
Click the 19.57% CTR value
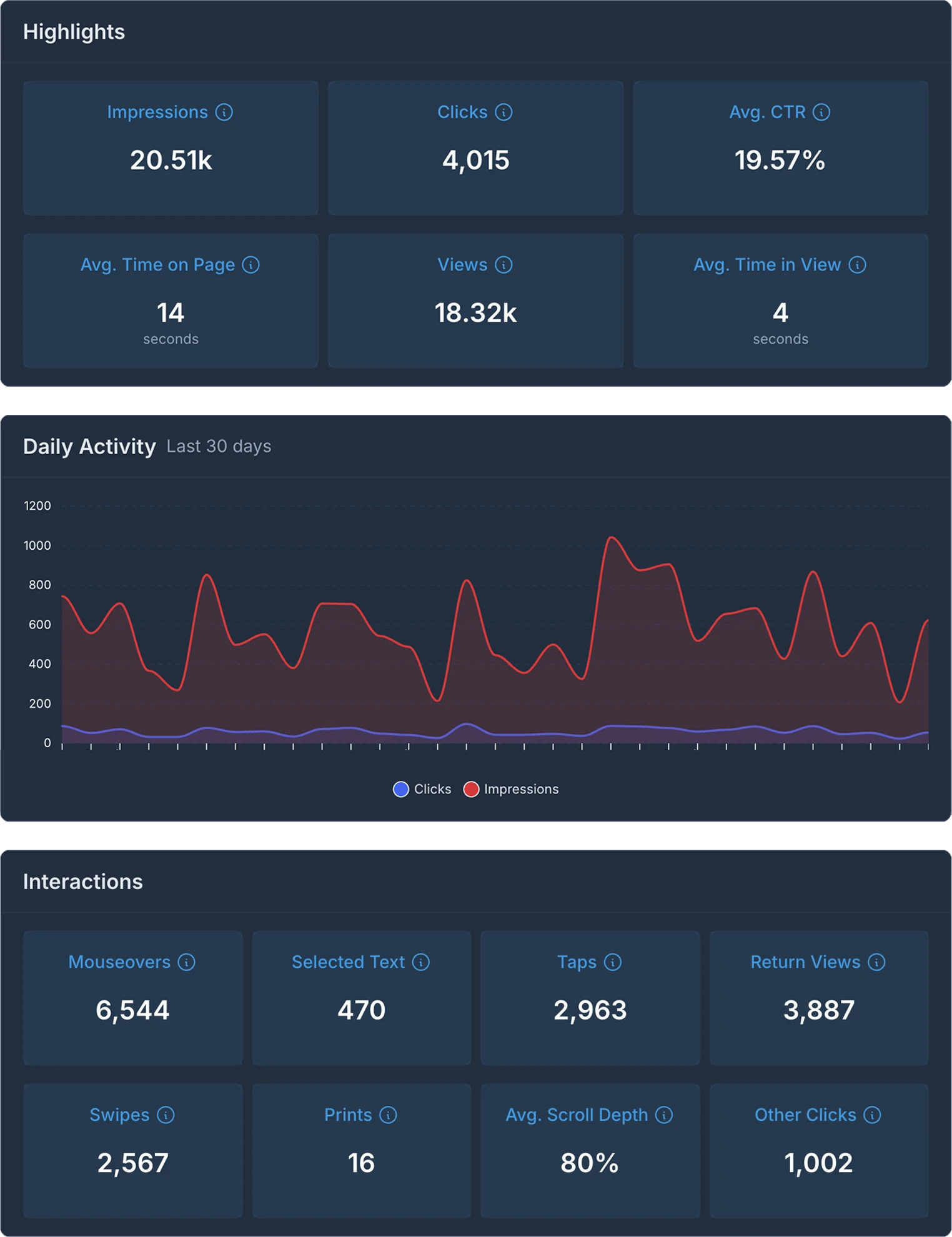pyautogui.click(x=780, y=161)
